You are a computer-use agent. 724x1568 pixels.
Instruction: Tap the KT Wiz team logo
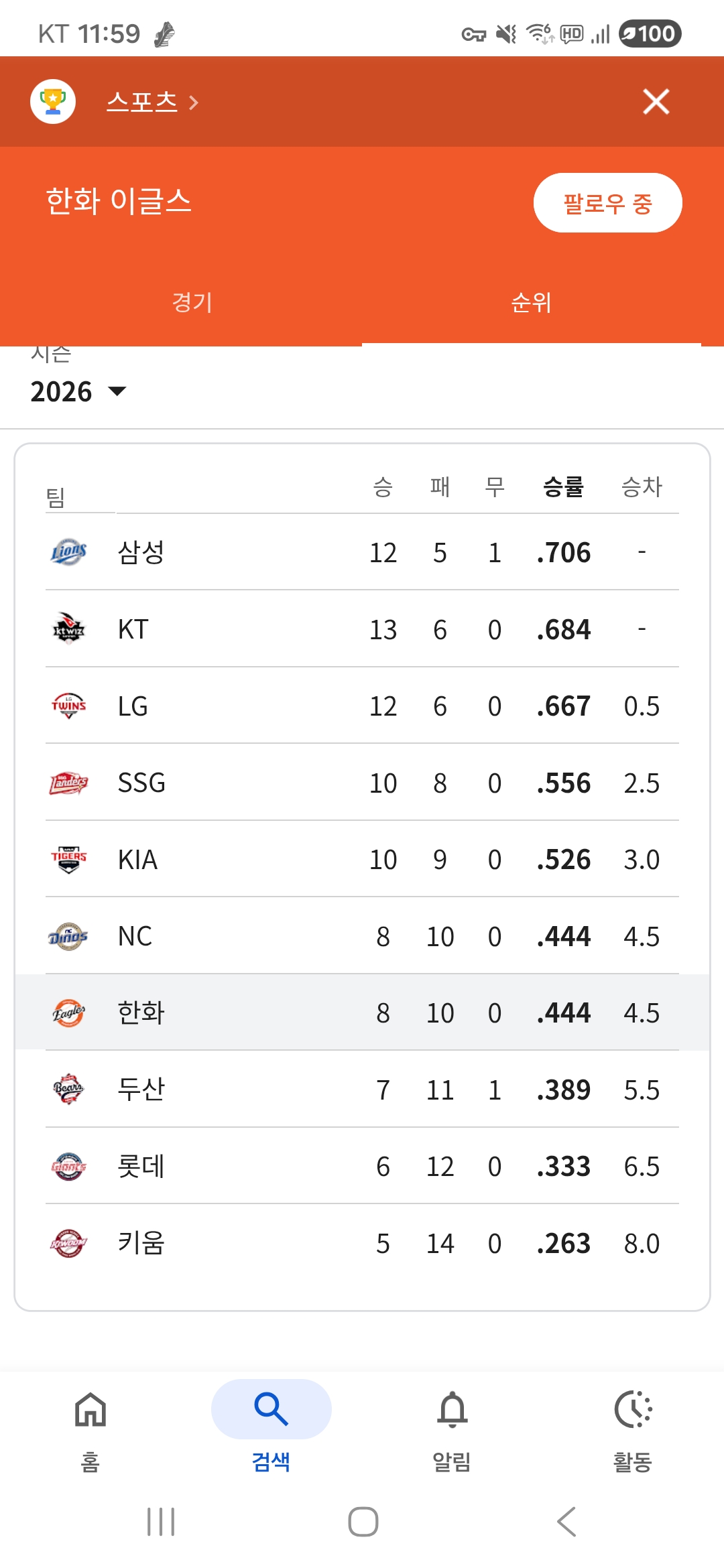click(68, 629)
